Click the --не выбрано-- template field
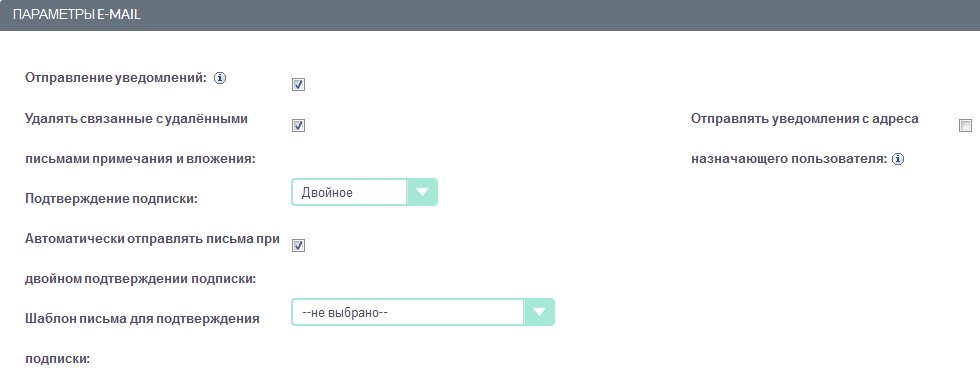980x376 pixels. pos(408,312)
